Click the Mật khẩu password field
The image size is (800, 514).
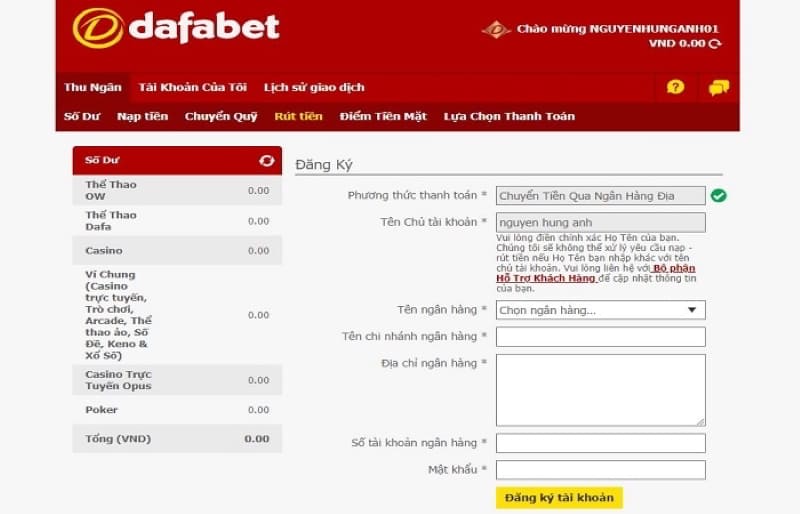pyautogui.click(x=600, y=470)
